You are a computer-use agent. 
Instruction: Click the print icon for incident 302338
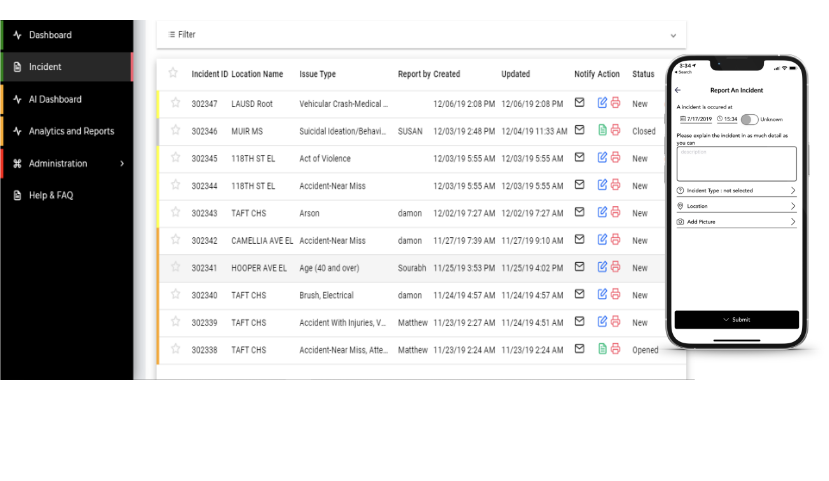pos(616,349)
